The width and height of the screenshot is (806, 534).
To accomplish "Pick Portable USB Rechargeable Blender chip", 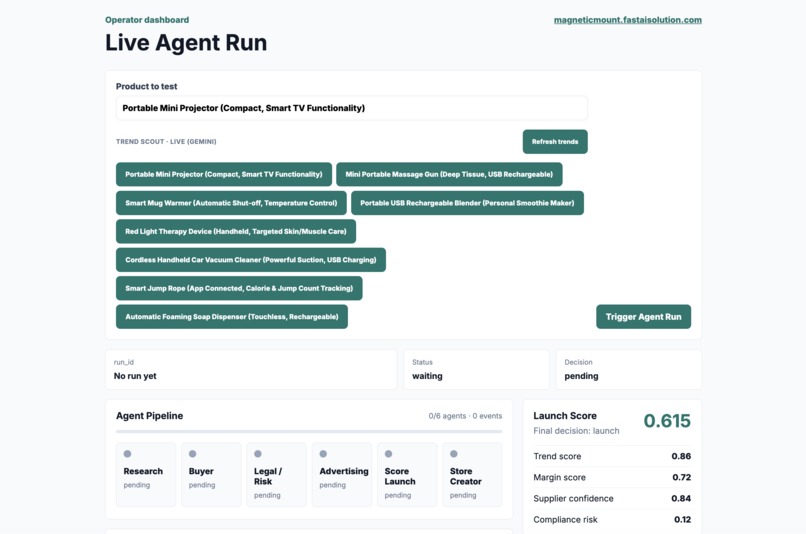I will (x=467, y=203).
